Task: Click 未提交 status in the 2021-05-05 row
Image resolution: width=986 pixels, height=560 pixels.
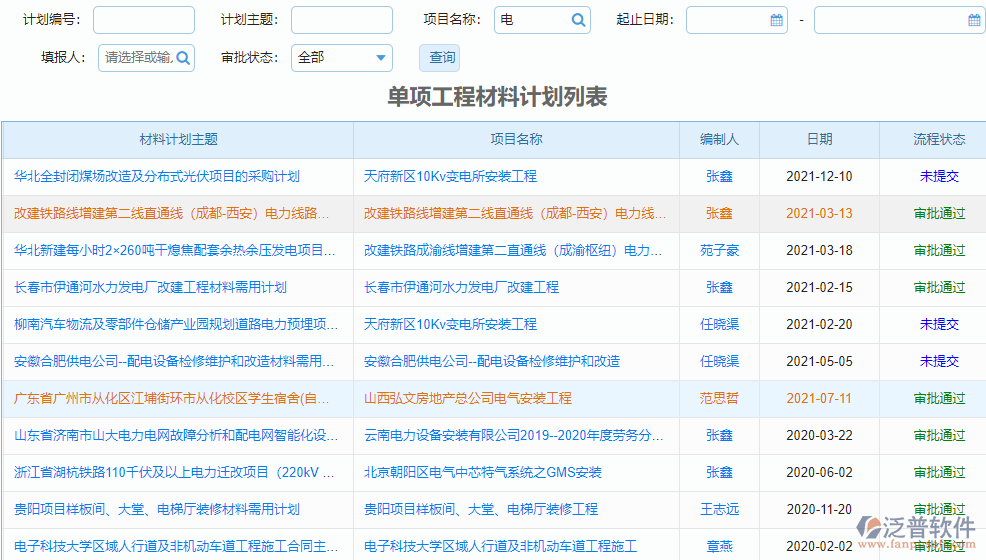Action: click(x=939, y=362)
